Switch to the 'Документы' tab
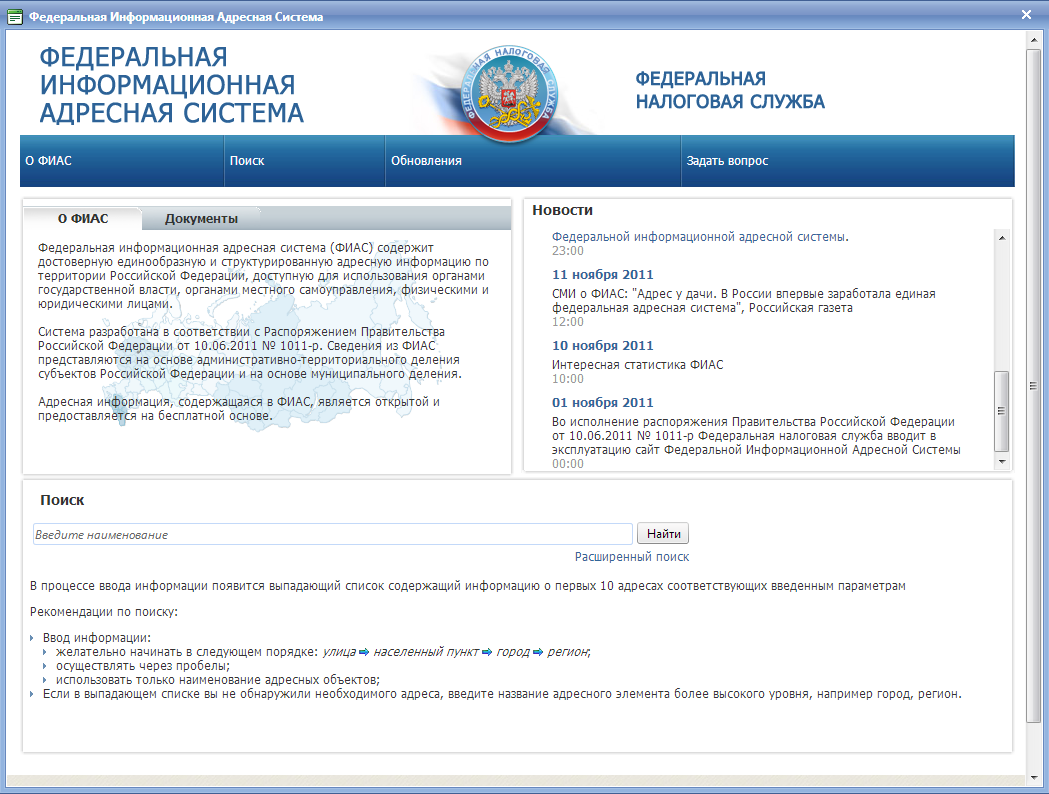This screenshot has width=1049, height=794. coord(201,219)
